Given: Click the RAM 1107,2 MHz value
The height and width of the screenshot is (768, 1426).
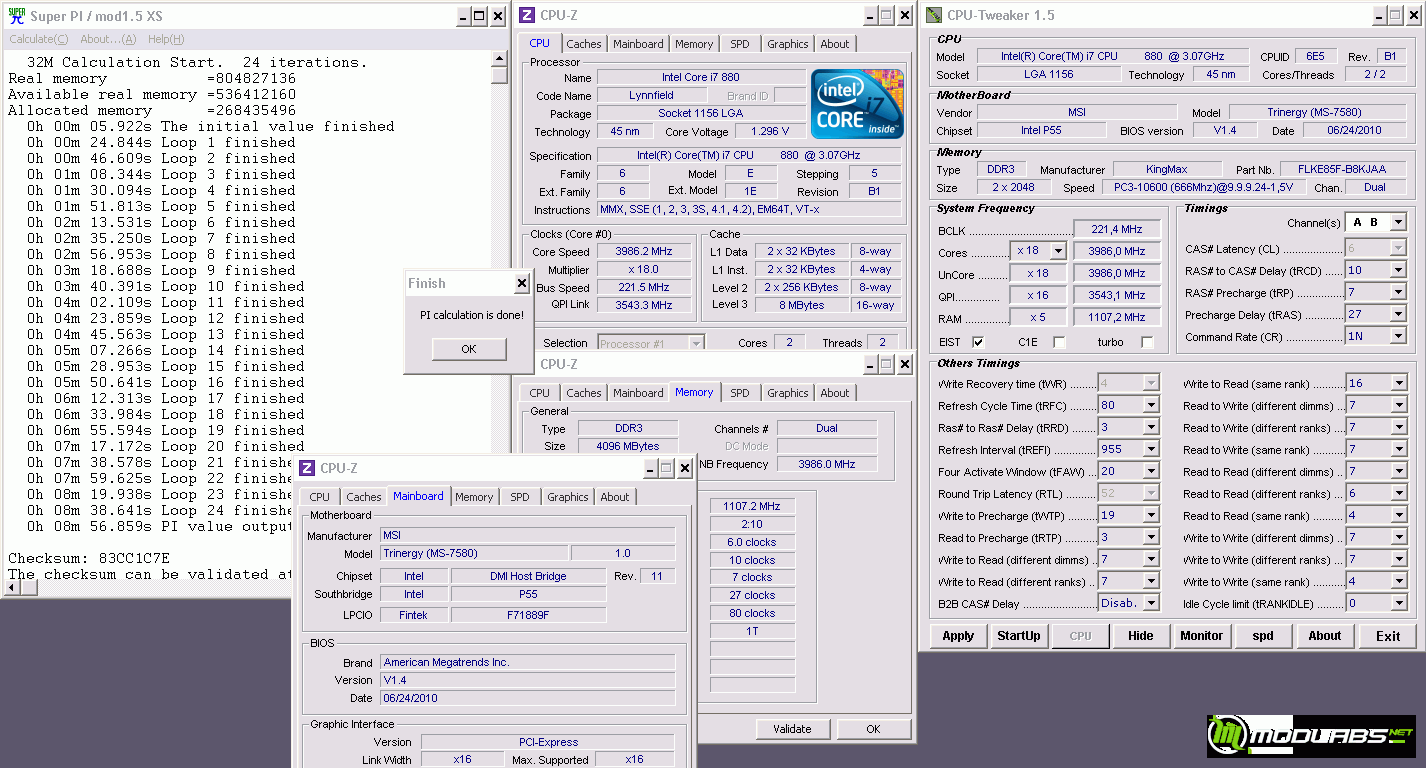Looking at the screenshot, I should point(1117,317).
